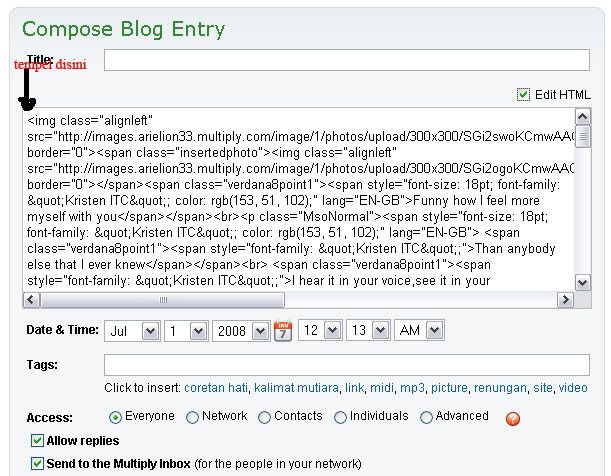Open the AM/PM dropdown
This screenshot has height=476, width=611.
pyautogui.click(x=419, y=330)
